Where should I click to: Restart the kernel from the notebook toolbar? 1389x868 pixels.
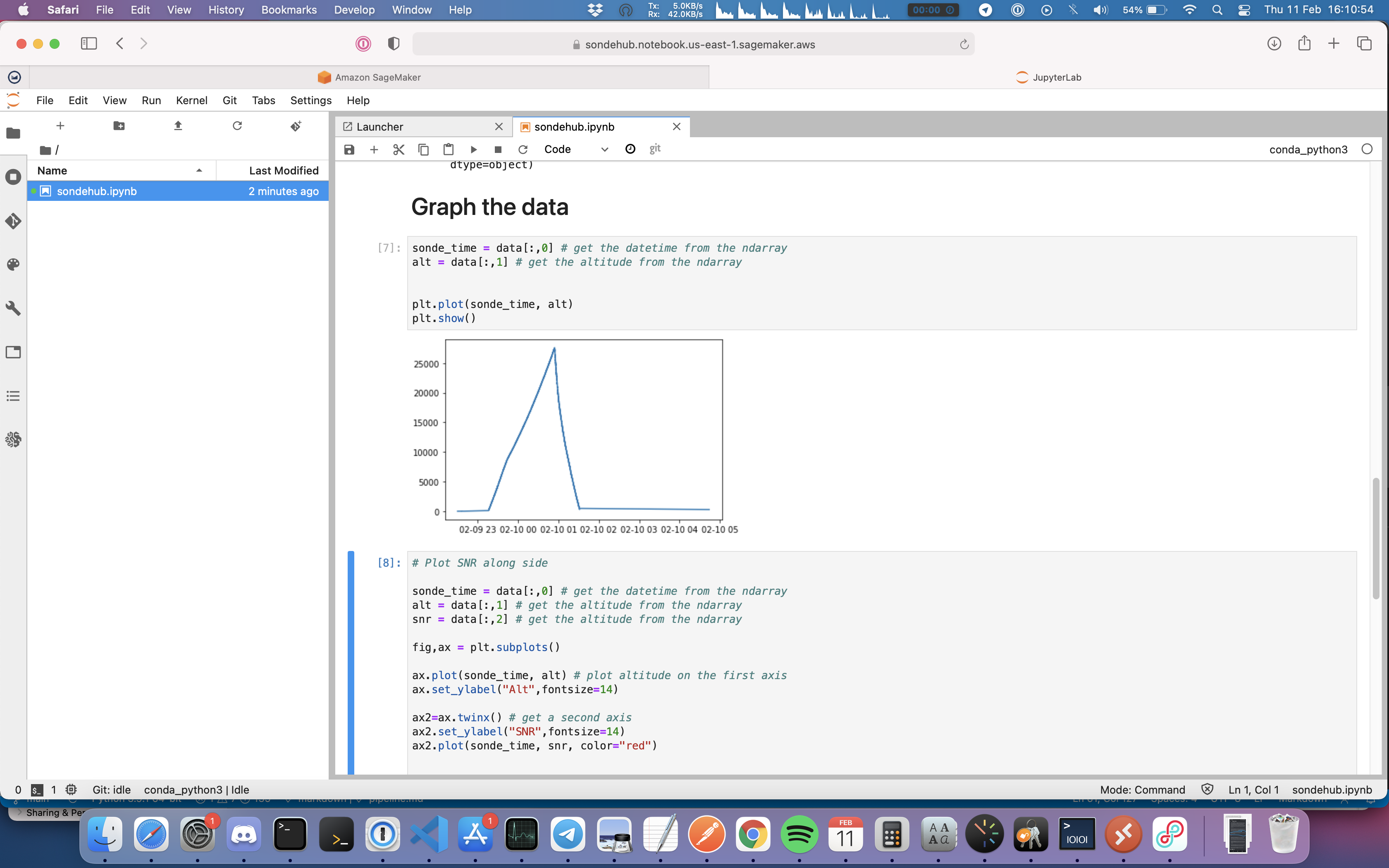(522, 149)
